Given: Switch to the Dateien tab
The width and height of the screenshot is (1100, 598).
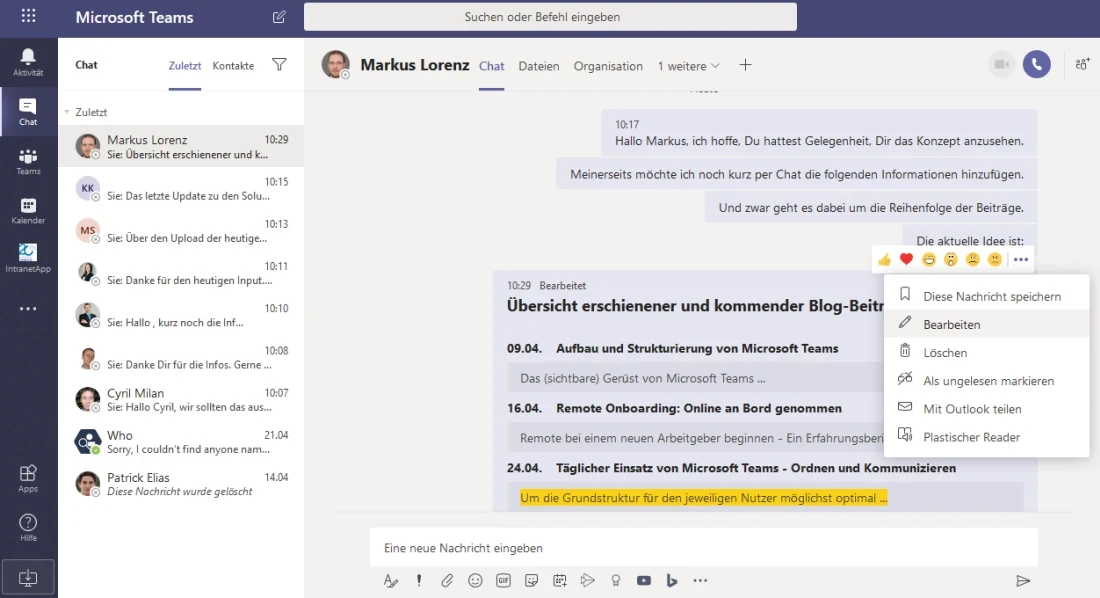Looking at the screenshot, I should [538, 66].
